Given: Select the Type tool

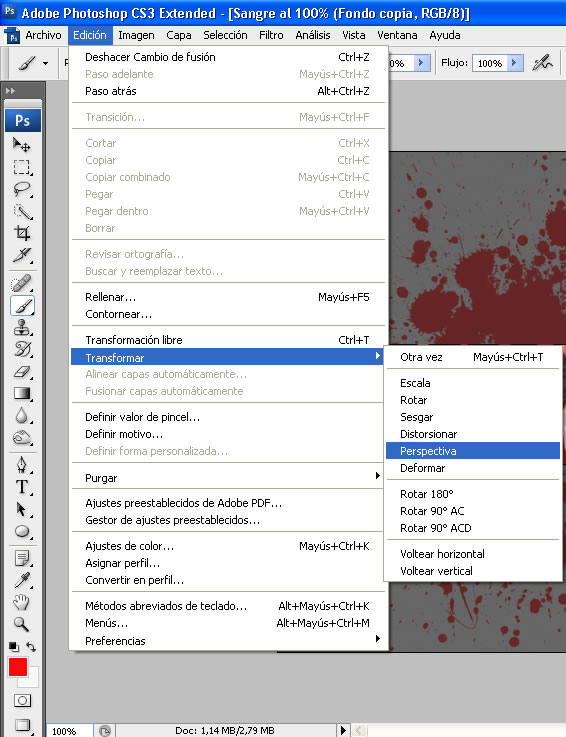Looking at the screenshot, I should 22,487.
